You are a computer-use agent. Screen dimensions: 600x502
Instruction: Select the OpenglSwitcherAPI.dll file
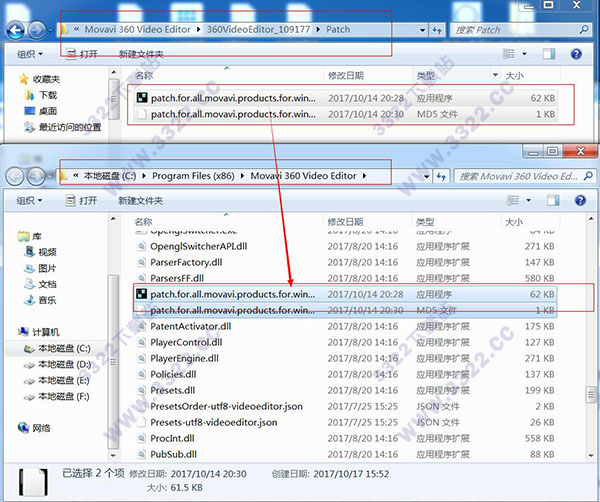[345, 246]
